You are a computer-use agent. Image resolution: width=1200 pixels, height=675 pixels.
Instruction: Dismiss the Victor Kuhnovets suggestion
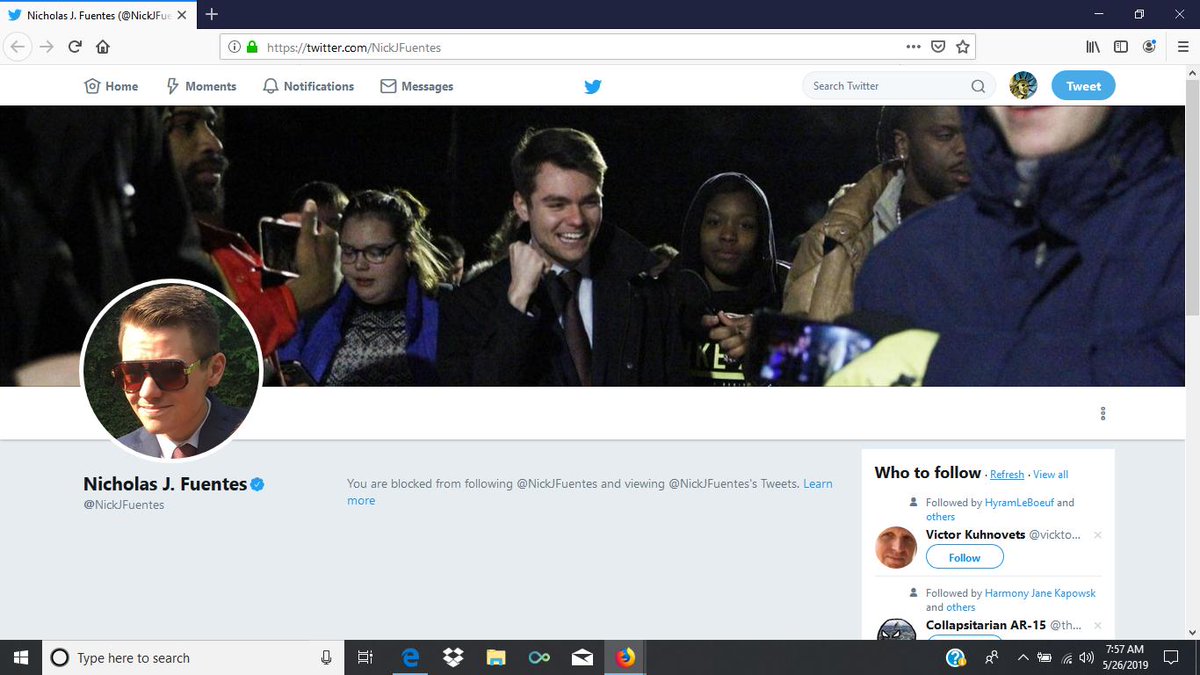(1097, 535)
